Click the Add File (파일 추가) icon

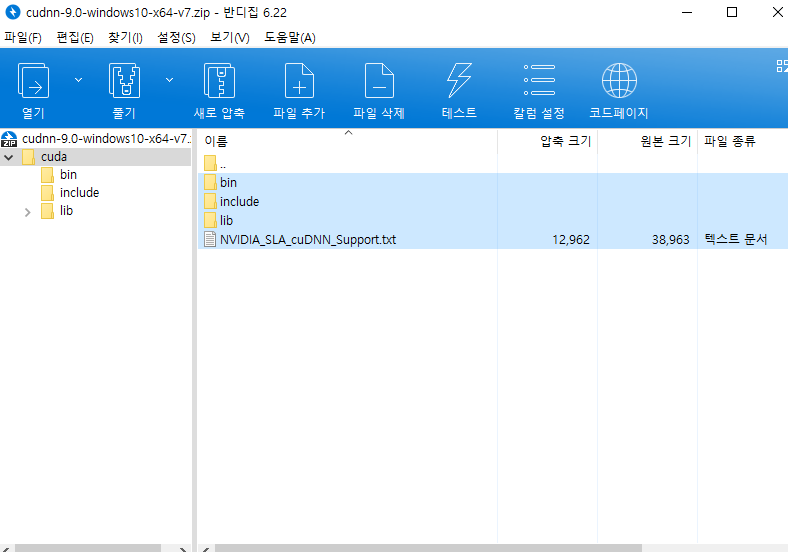[x=299, y=80]
